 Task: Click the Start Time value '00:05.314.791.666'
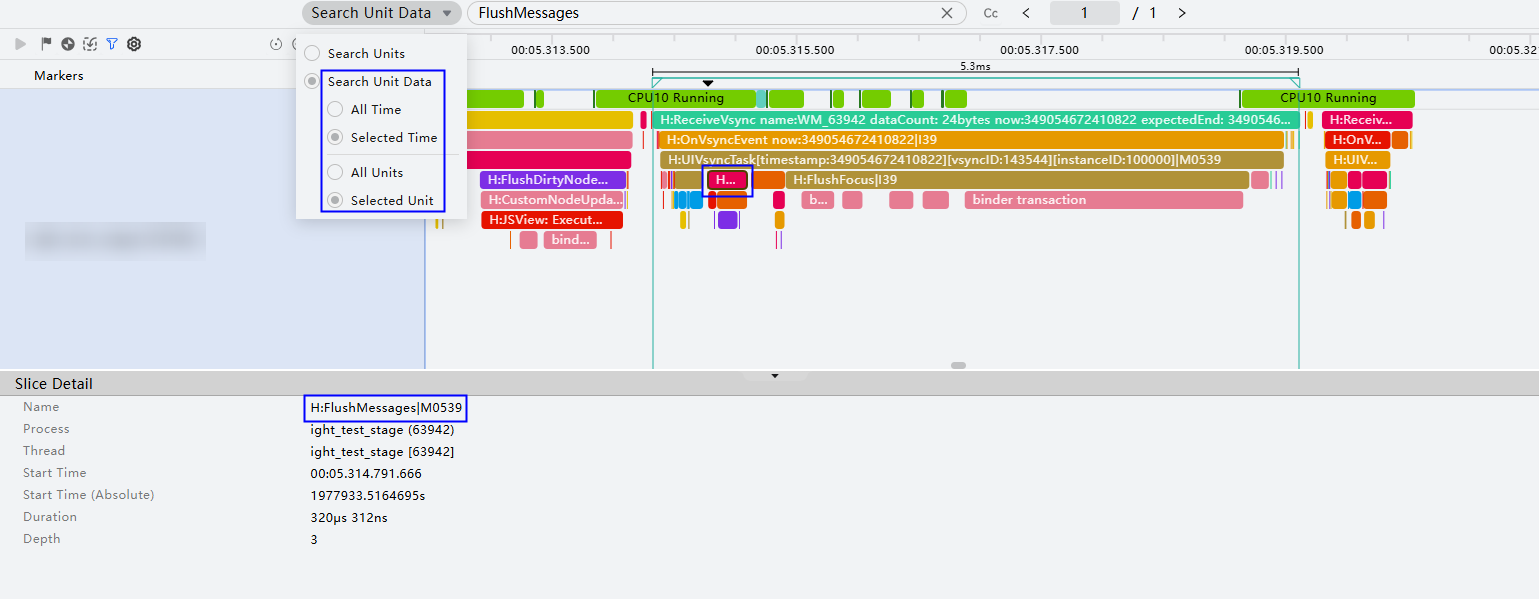pyautogui.click(x=366, y=474)
